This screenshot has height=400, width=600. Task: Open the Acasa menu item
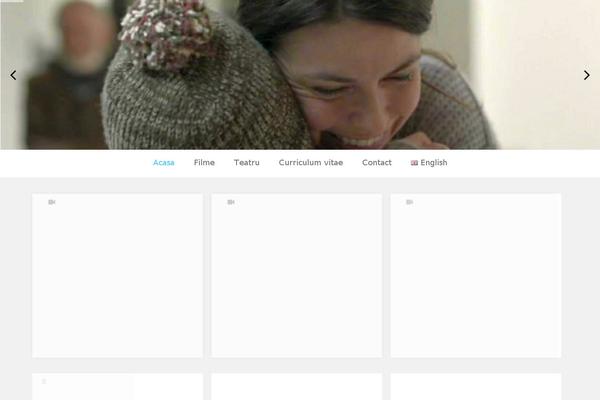pyautogui.click(x=163, y=163)
